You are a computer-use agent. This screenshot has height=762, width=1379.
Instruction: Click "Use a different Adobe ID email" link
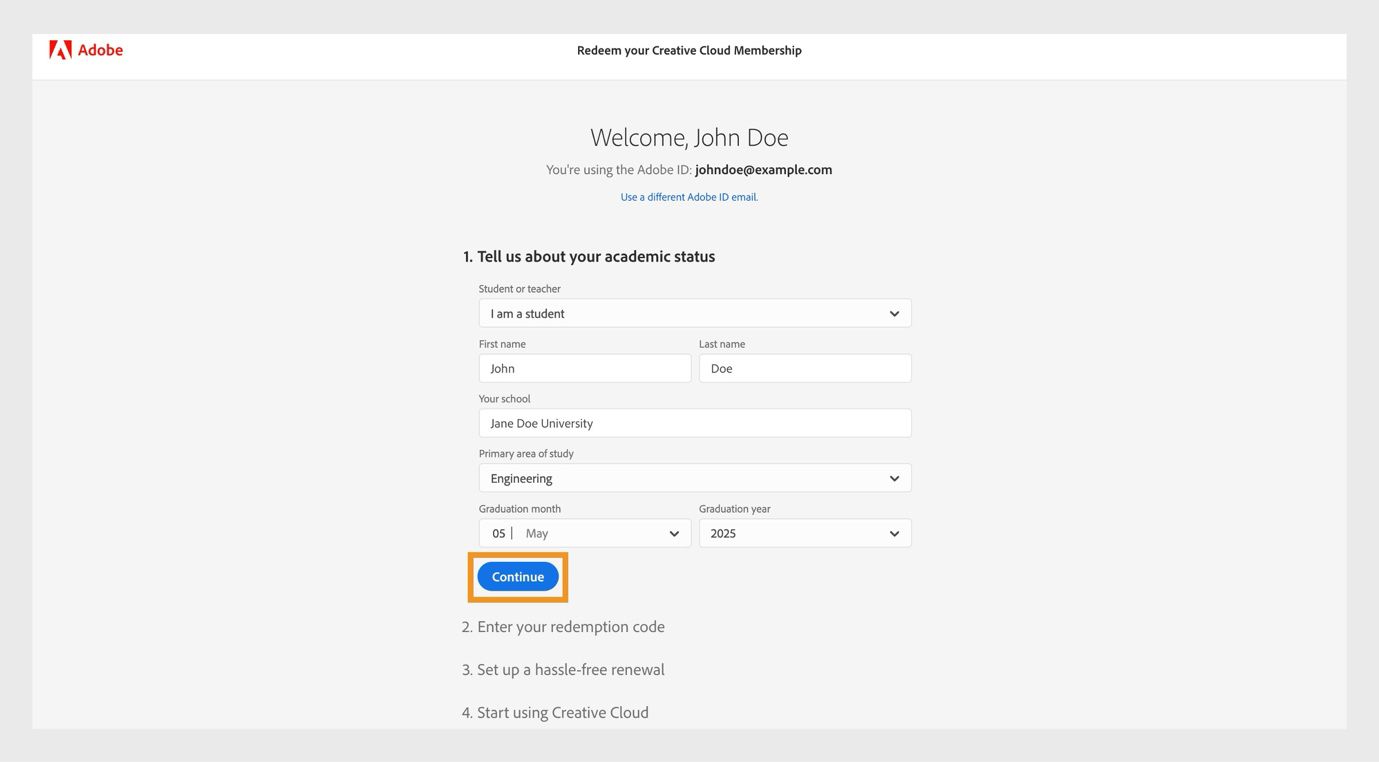click(689, 197)
